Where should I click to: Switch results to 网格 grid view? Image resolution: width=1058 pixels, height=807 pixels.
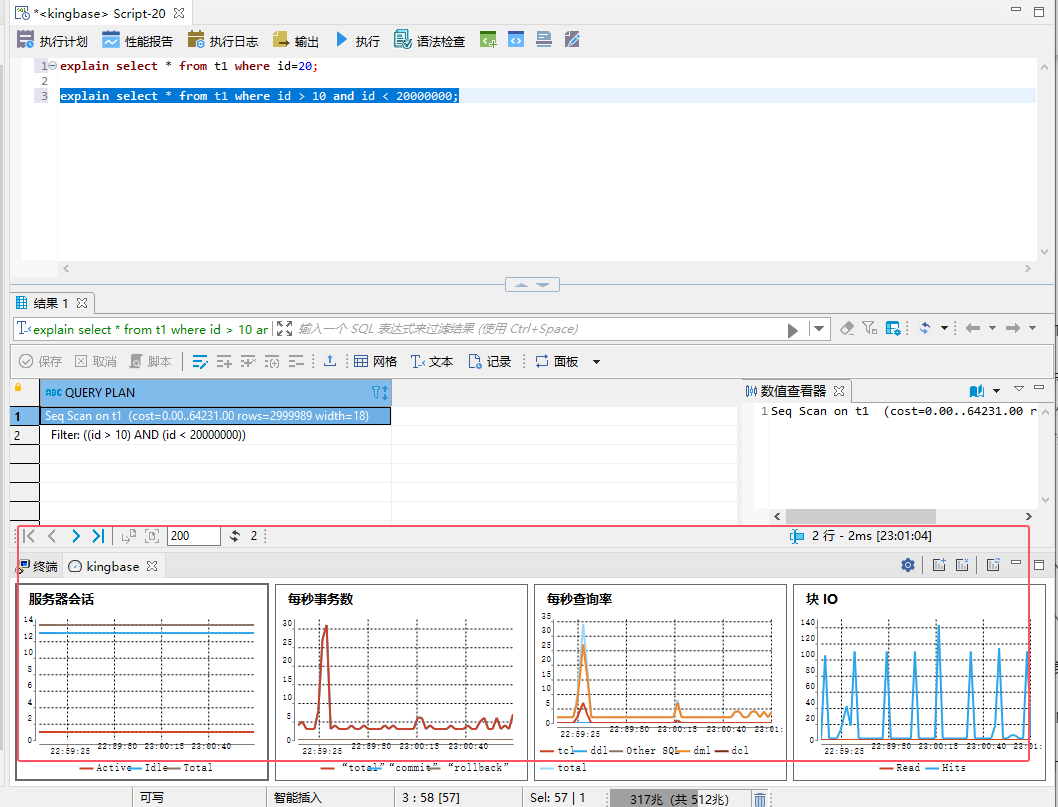375,361
